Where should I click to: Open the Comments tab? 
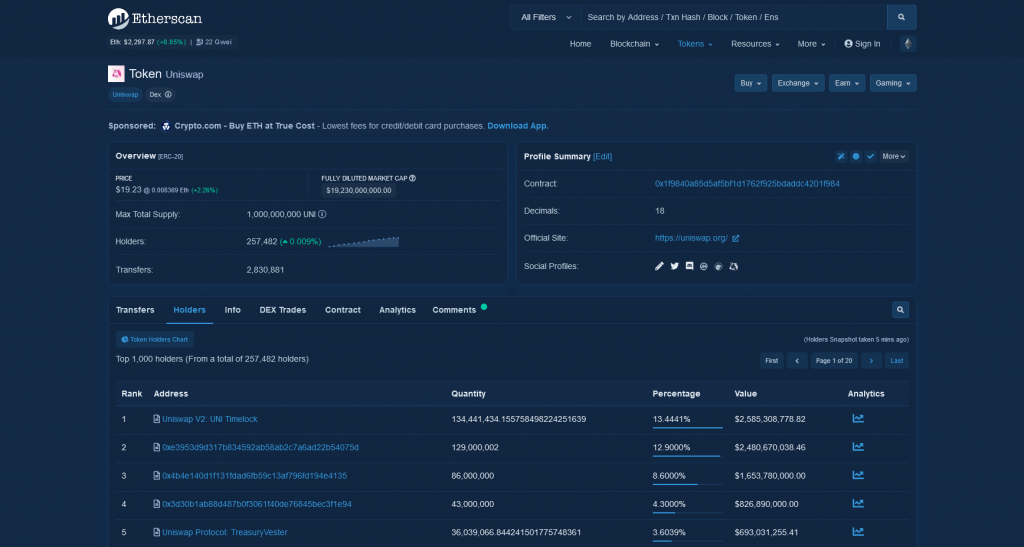pyautogui.click(x=454, y=310)
